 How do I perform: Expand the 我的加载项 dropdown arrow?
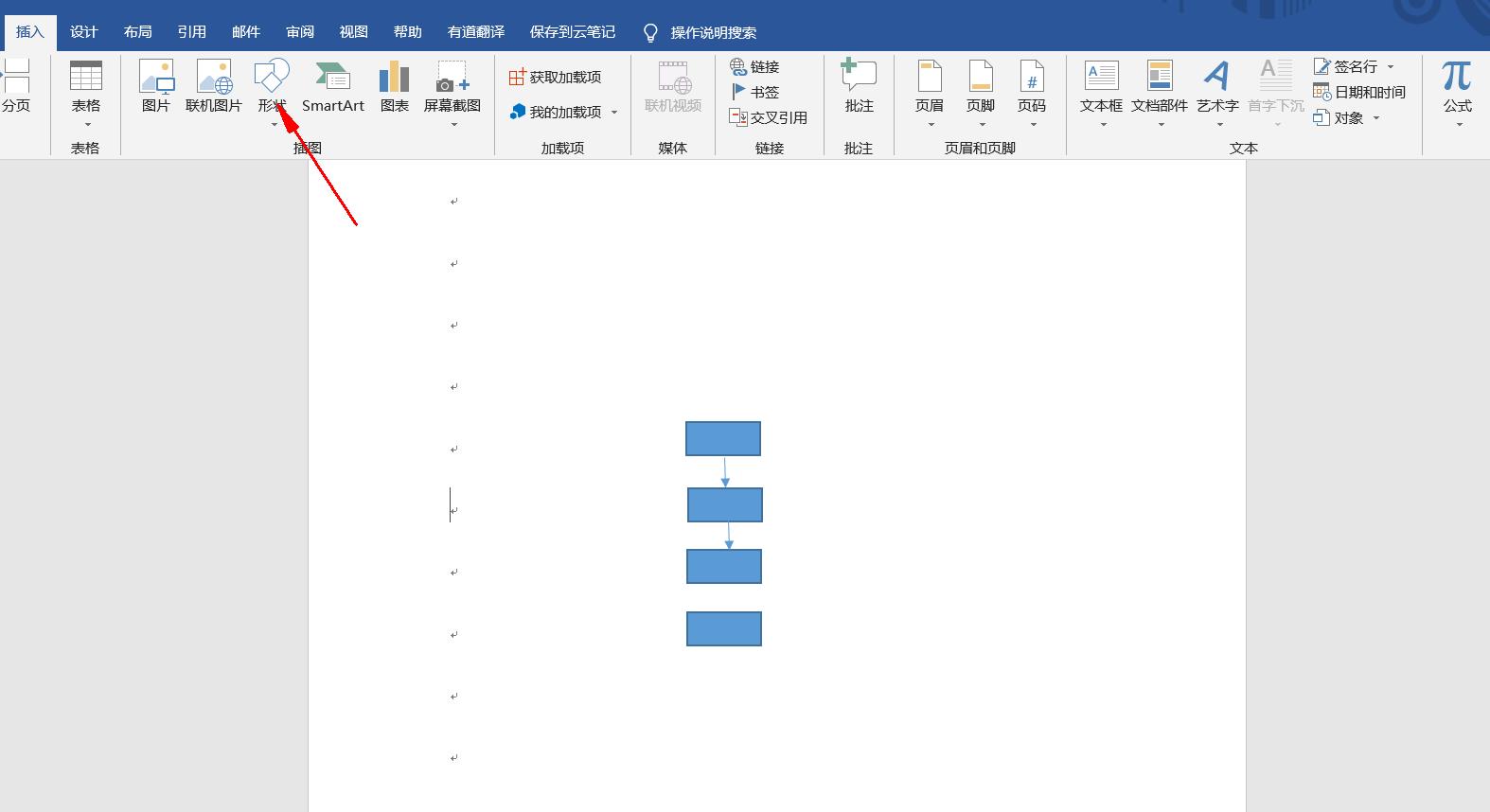coord(614,113)
